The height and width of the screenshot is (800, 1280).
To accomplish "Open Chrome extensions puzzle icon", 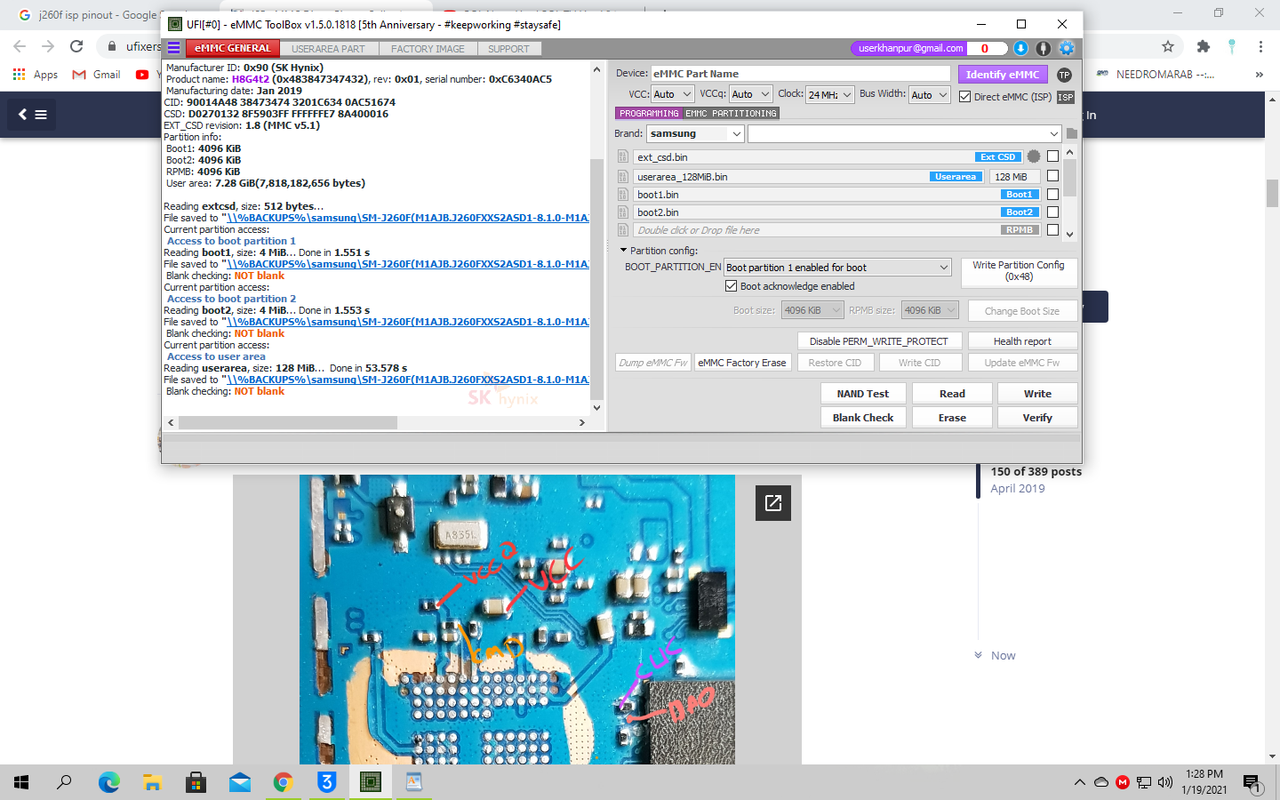I will pos(1204,46).
